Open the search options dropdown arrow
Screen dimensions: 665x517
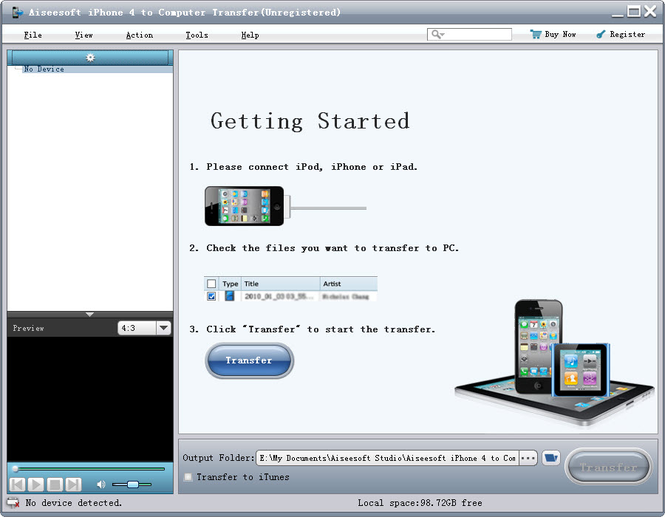[x=442, y=35]
